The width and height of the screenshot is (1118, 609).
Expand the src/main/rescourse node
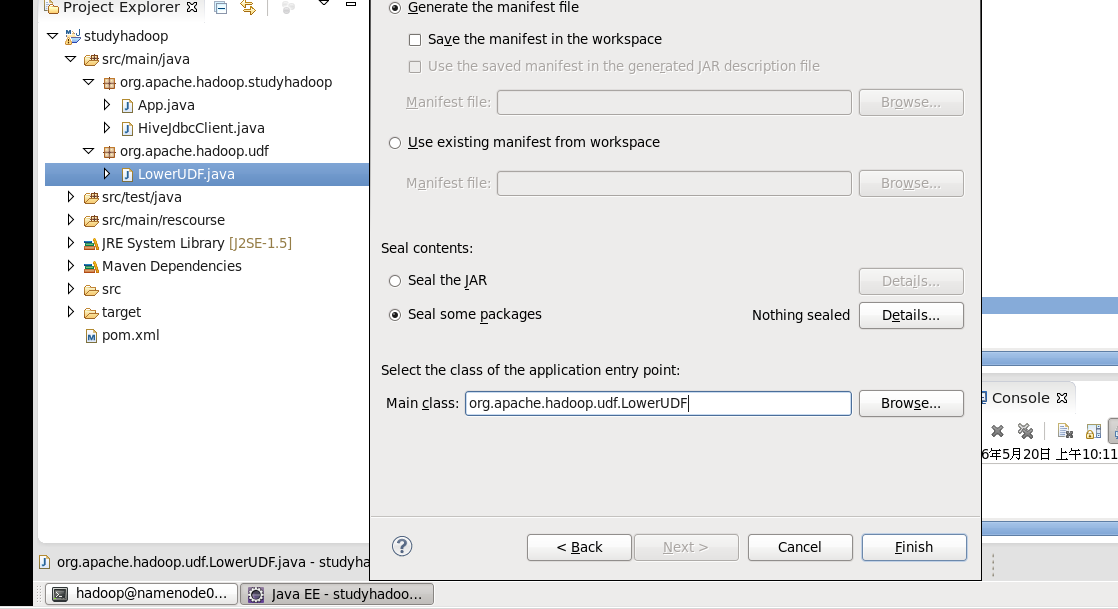point(71,219)
